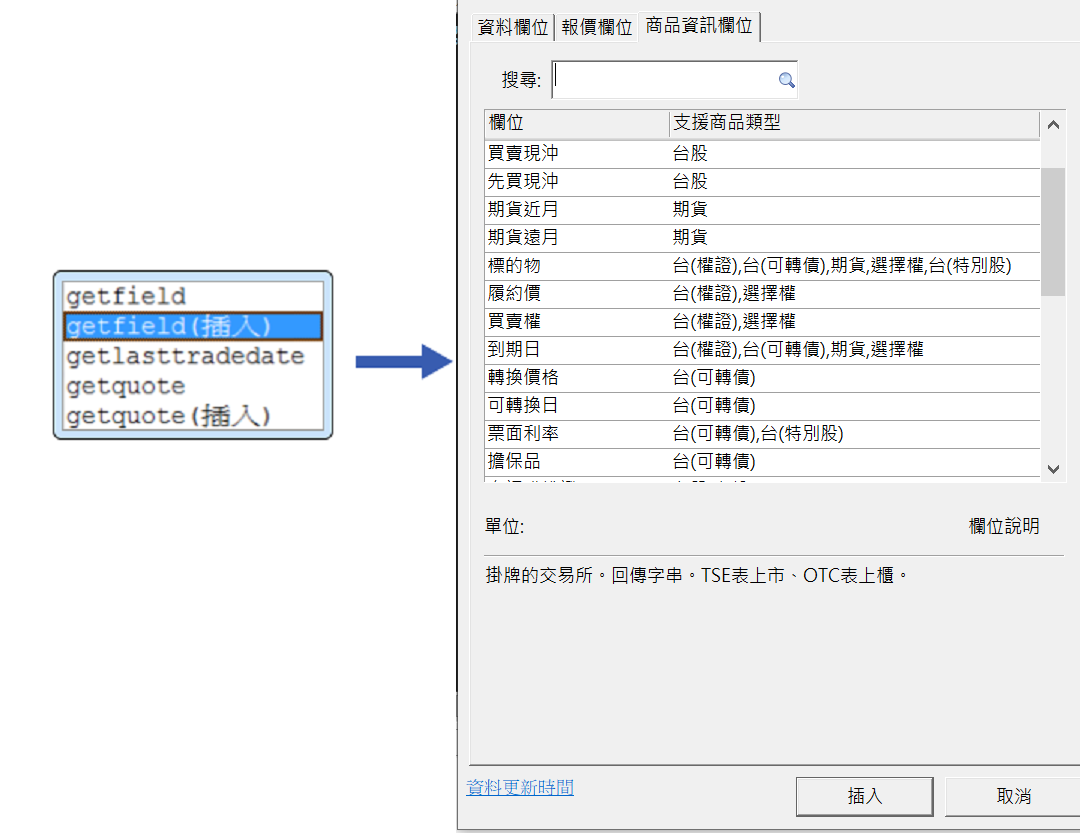Select the 期貨遠月 row
The width and height of the screenshot is (1080, 837).
tap(762, 238)
